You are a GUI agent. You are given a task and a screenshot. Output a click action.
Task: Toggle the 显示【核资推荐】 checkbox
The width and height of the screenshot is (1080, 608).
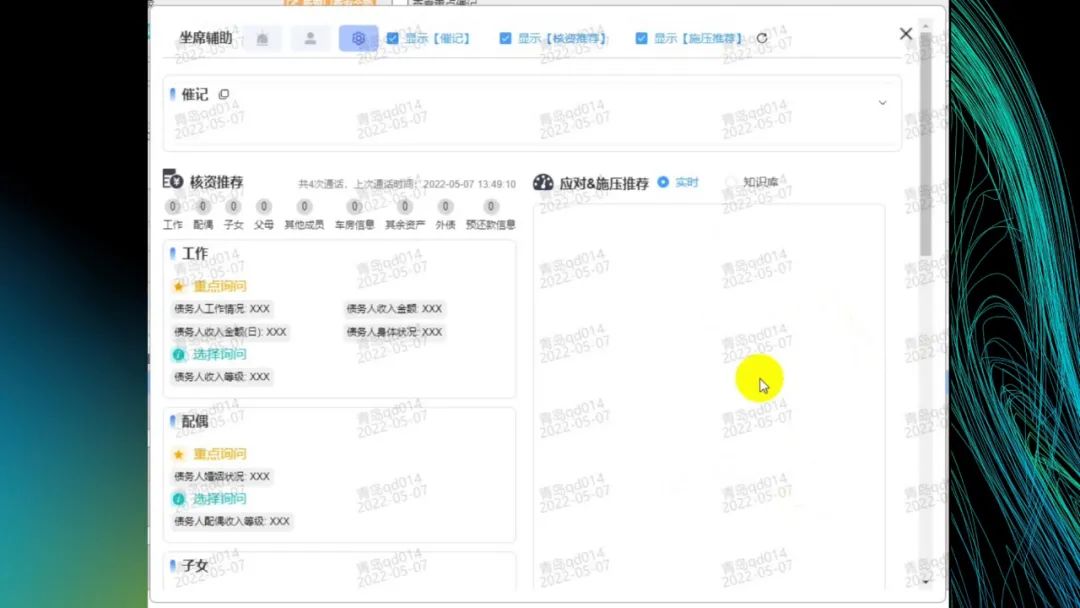click(506, 39)
